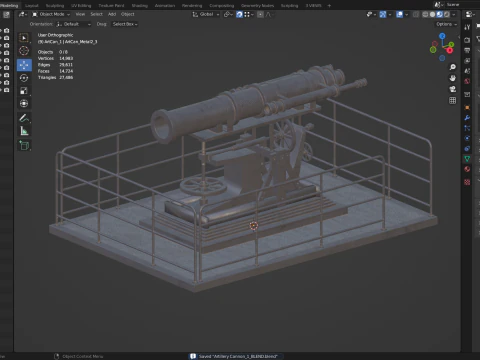Open the Options dropdown

446,24
